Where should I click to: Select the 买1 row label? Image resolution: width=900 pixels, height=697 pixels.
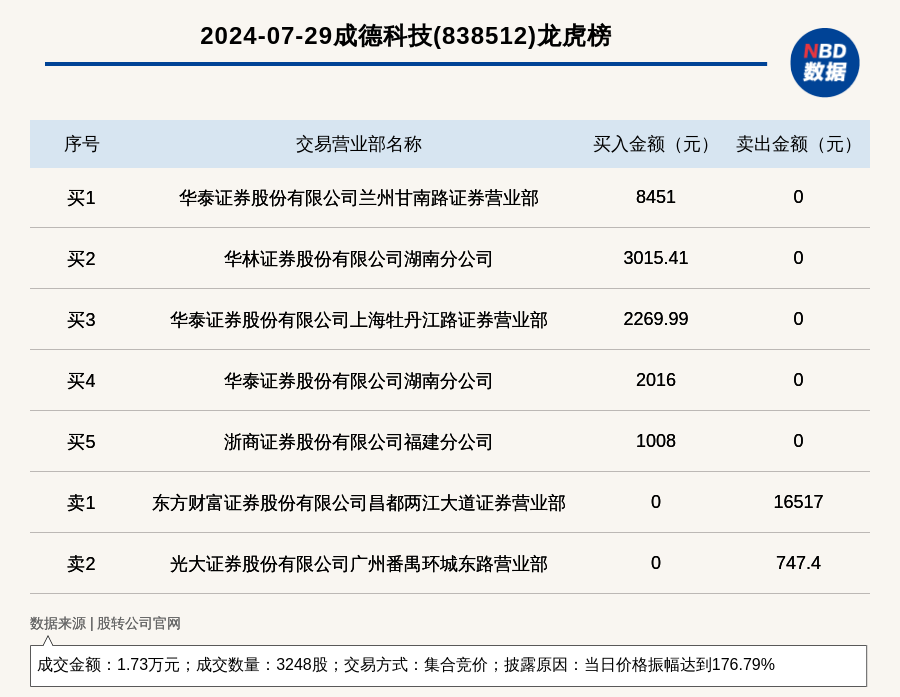click(82, 198)
